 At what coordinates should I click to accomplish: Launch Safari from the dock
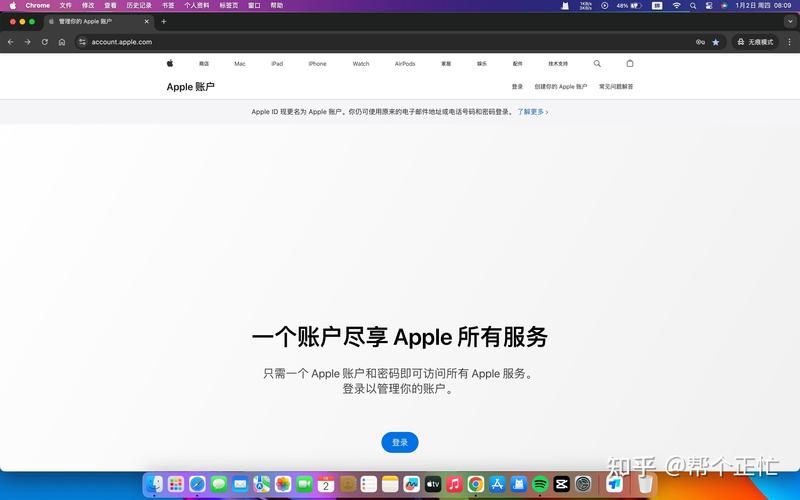point(197,484)
